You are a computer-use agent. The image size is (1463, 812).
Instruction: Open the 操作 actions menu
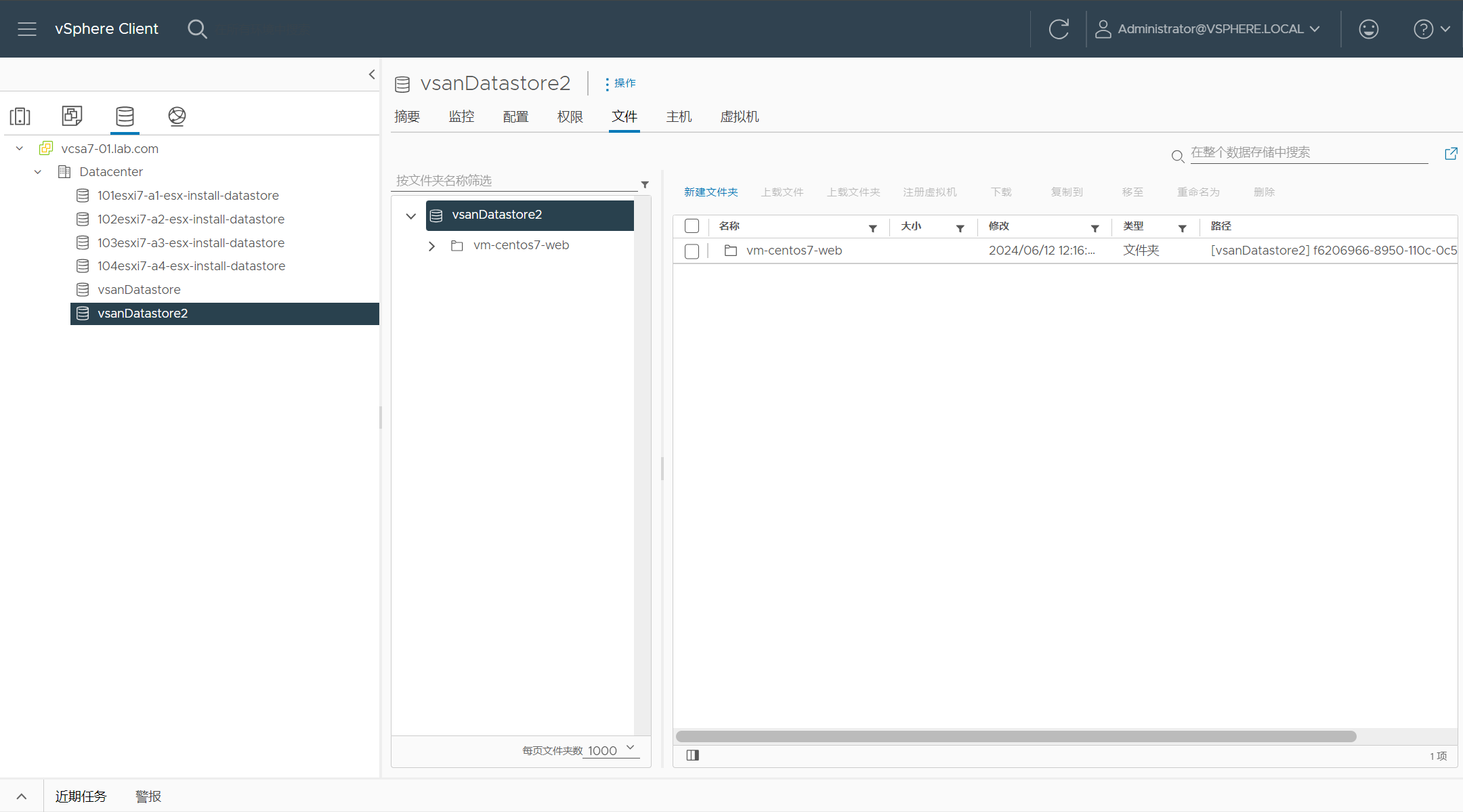[x=620, y=83]
